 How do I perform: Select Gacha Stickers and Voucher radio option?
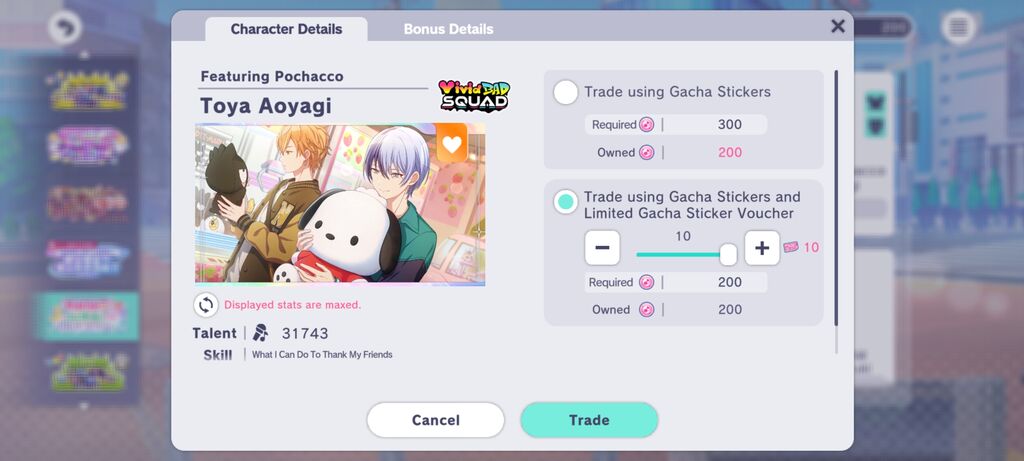566,202
